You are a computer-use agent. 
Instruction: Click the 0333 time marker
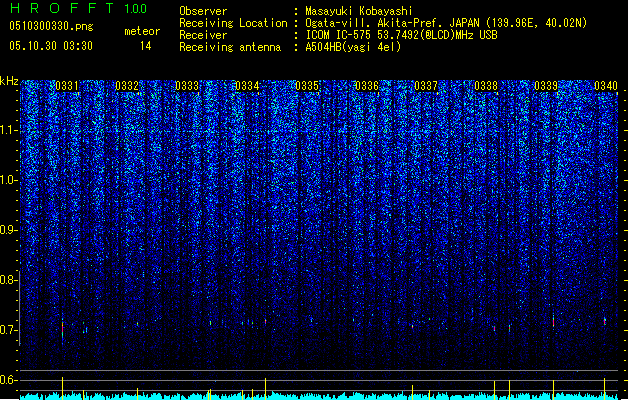187,86
